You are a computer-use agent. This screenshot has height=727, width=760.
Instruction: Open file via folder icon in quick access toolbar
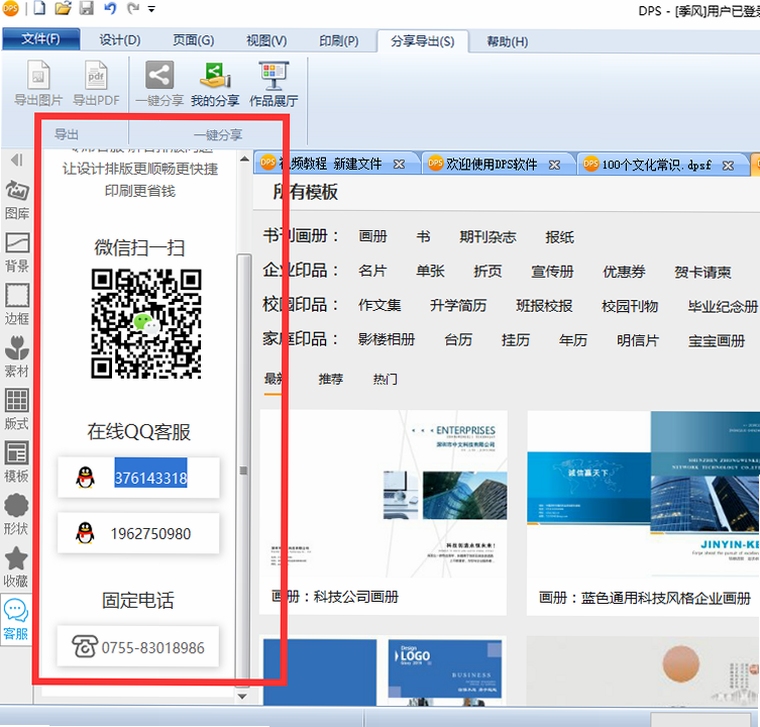[63, 8]
